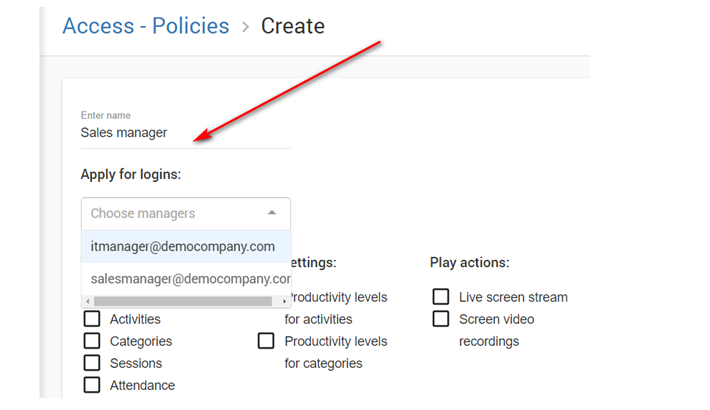Select itmanager@democompany.com from the list
The image size is (710, 410).
click(183, 246)
